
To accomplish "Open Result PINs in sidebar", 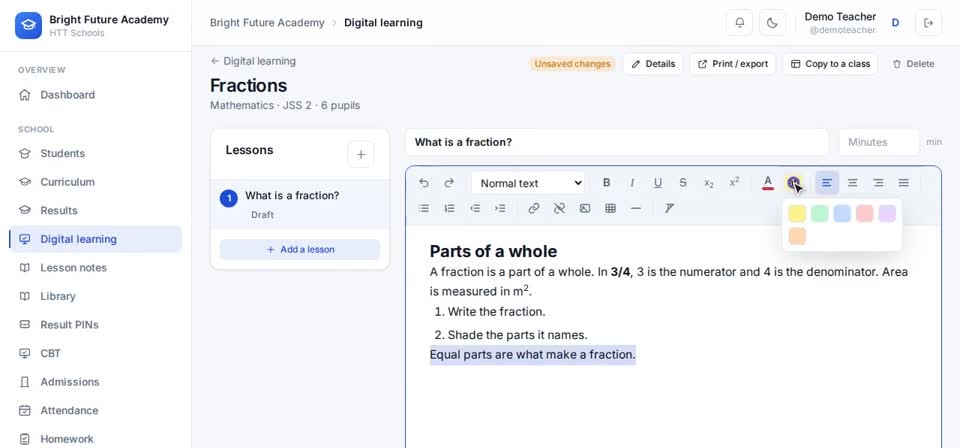I will [96, 324].
